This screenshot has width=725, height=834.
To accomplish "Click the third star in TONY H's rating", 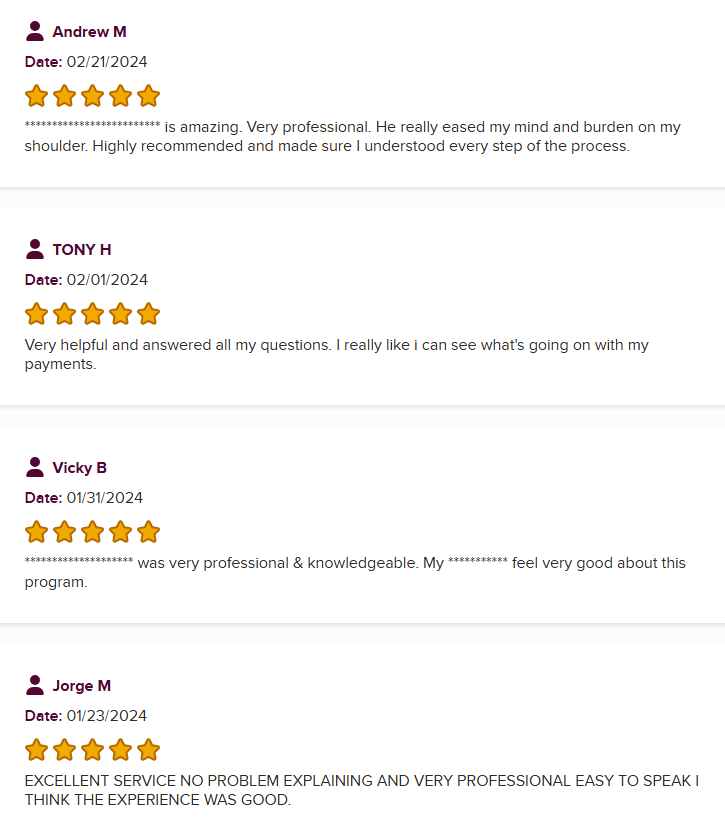I will (92, 314).
